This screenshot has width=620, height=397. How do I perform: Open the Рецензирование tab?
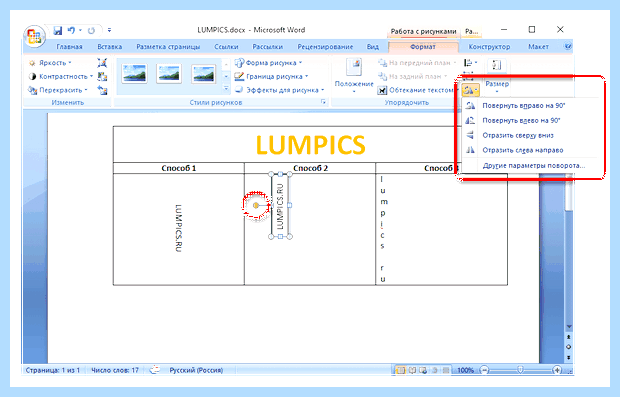[x=325, y=47]
